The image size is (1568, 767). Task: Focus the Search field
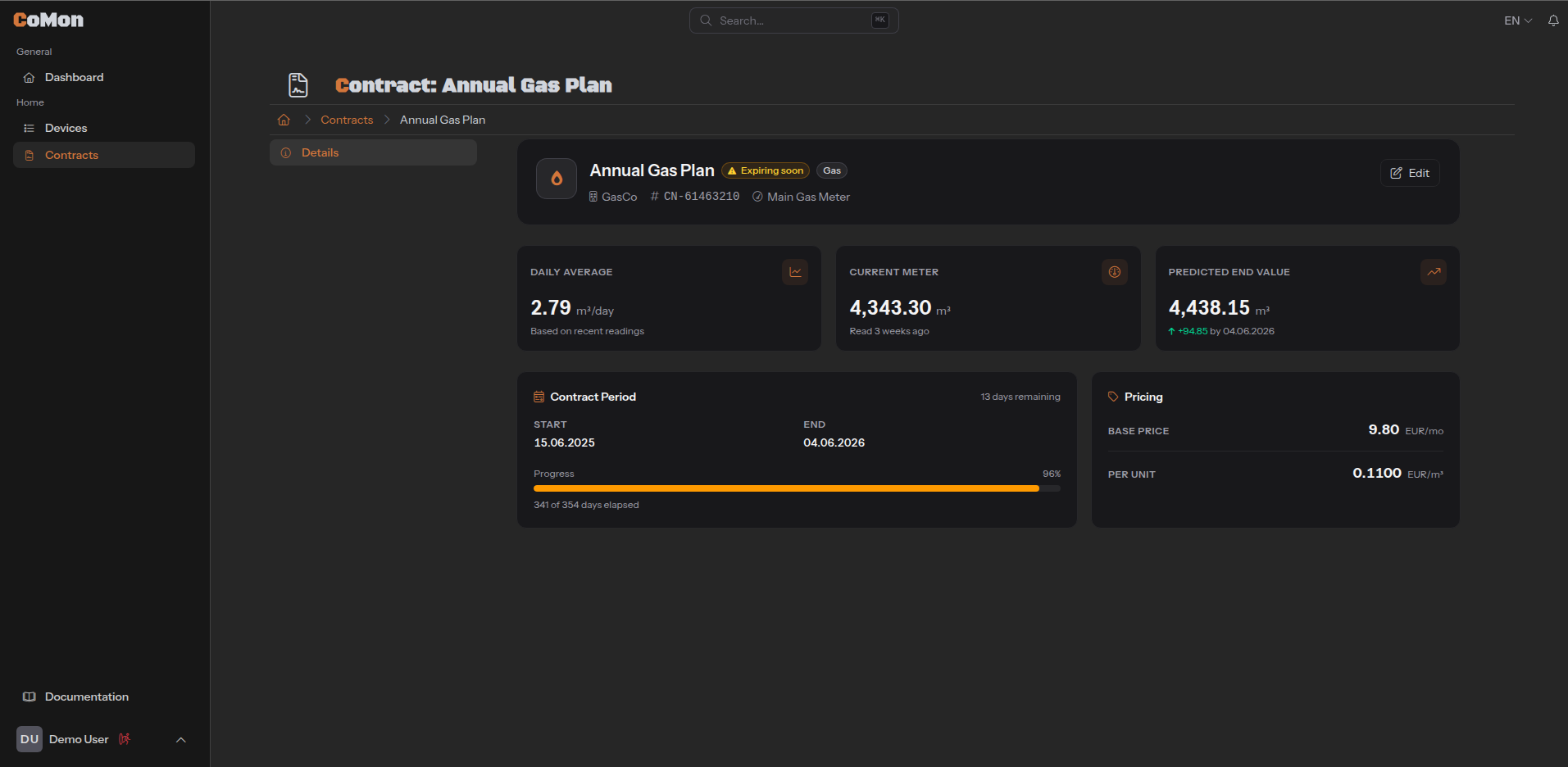[793, 20]
